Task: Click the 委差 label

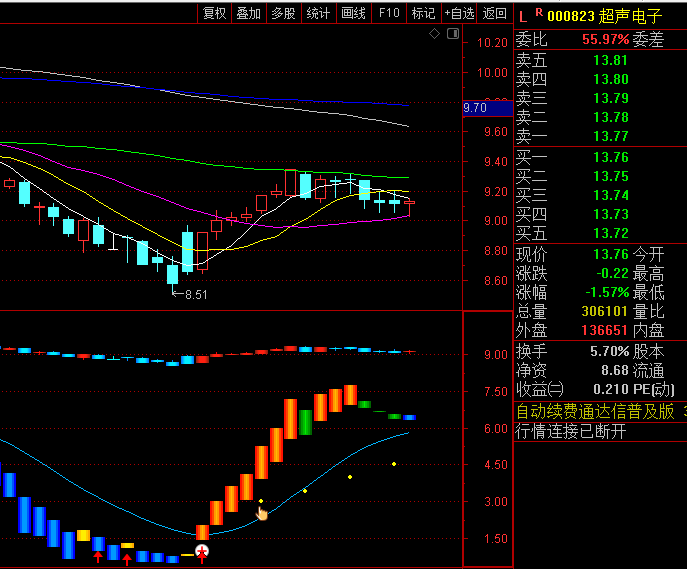Action: [648, 39]
